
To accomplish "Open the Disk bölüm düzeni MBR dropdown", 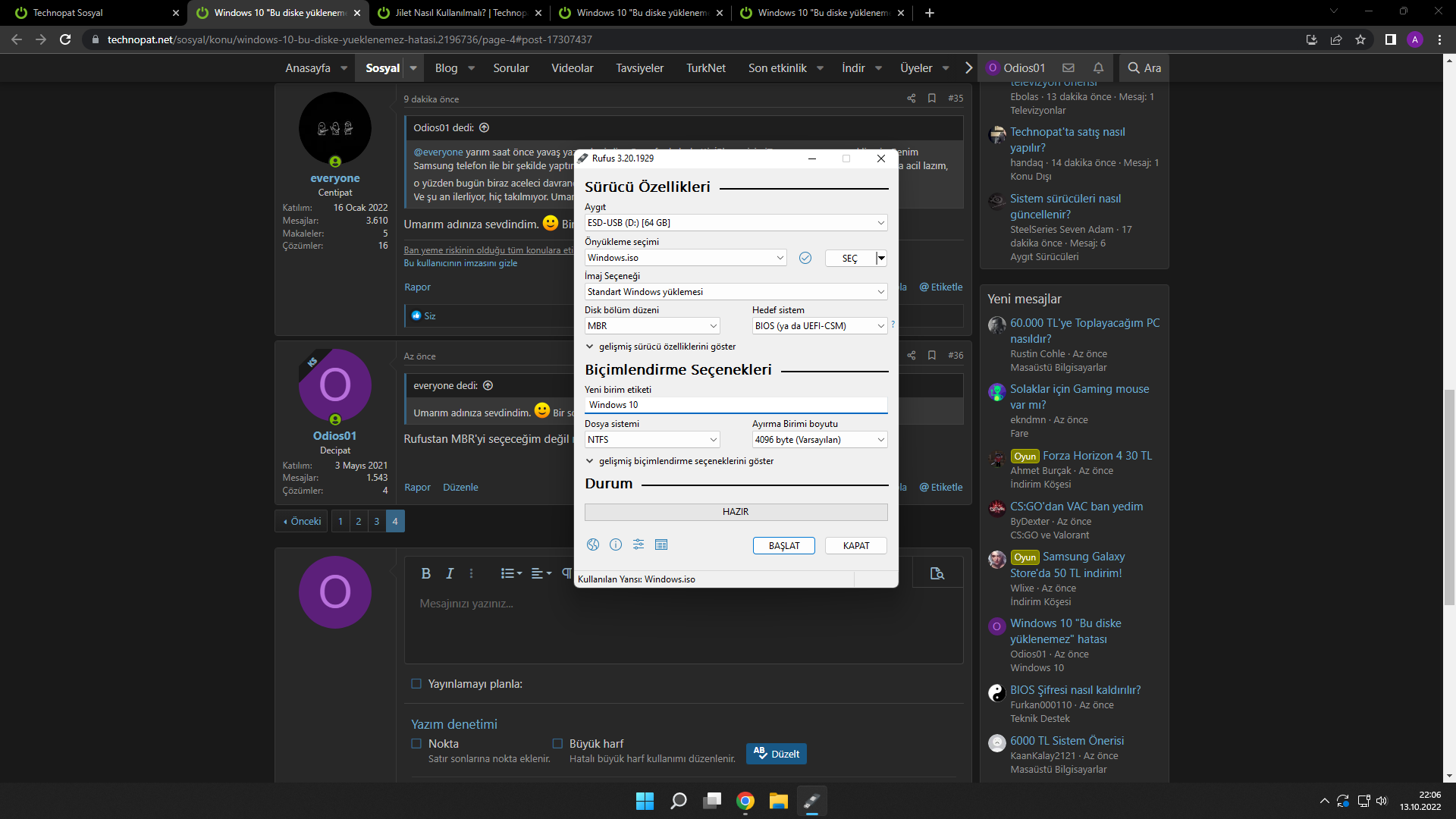I will 651,326.
